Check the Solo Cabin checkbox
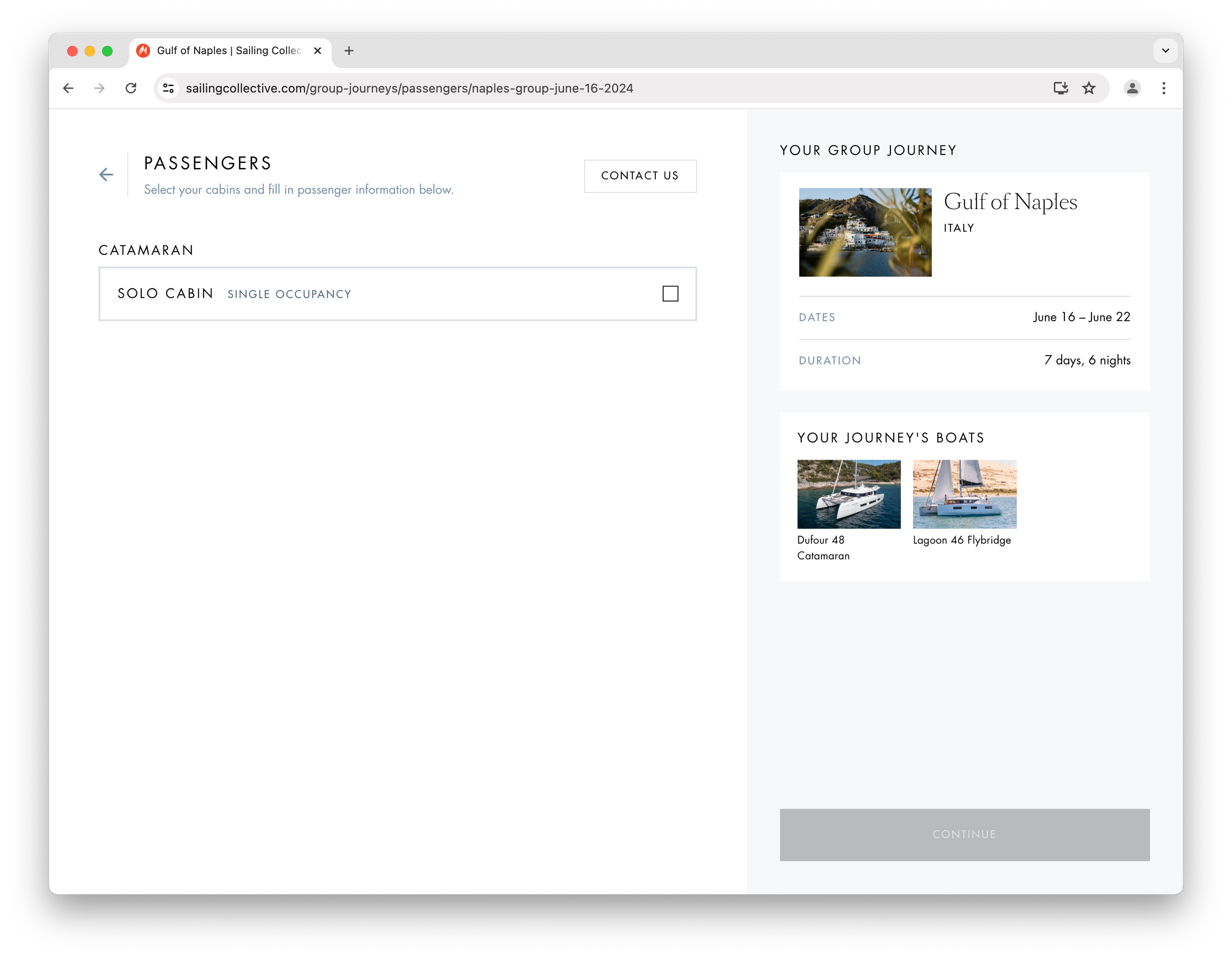This screenshot has width=1232, height=959. pos(670,294)
